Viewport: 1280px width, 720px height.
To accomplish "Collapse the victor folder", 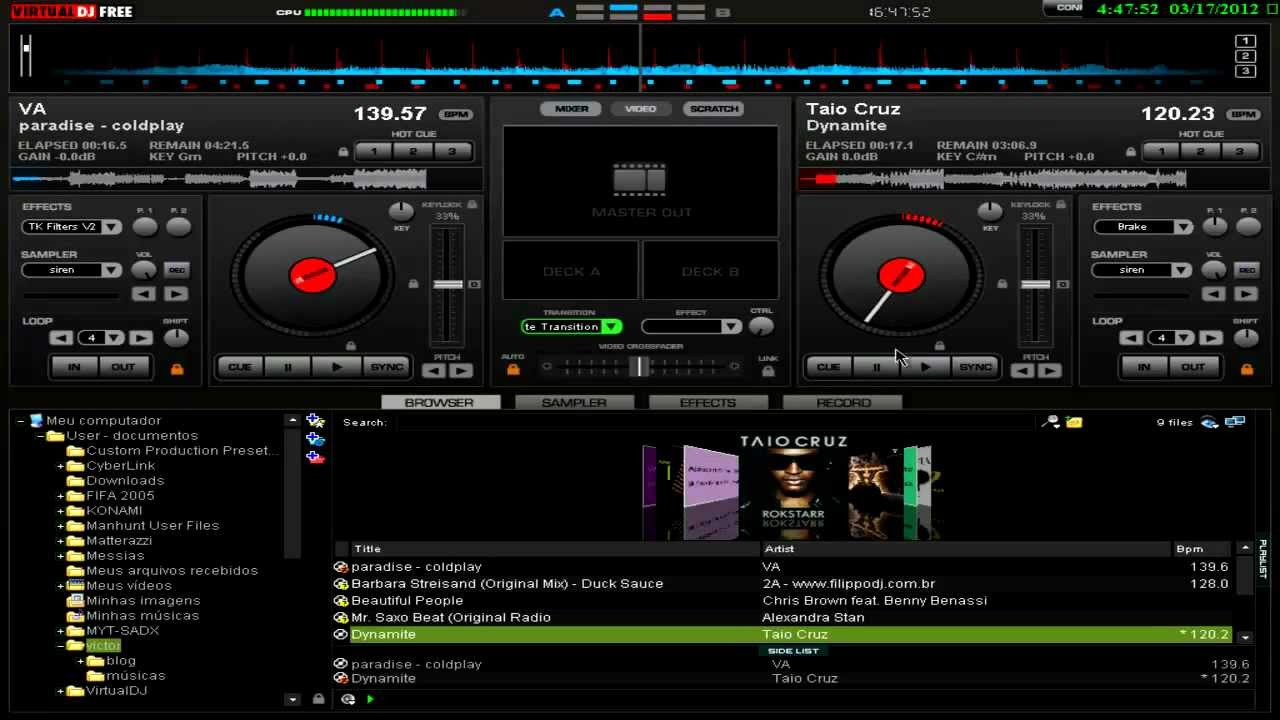I will (60, 646).
